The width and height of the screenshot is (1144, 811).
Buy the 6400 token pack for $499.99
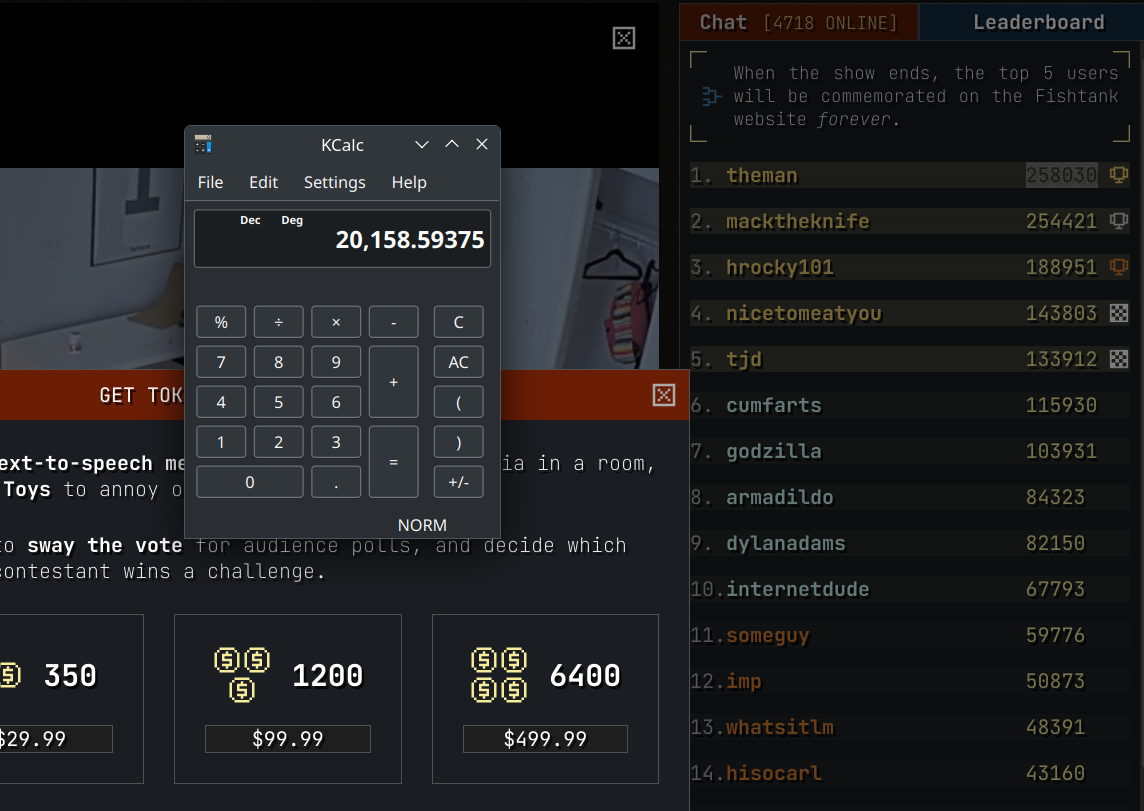(x=545, y=739)
